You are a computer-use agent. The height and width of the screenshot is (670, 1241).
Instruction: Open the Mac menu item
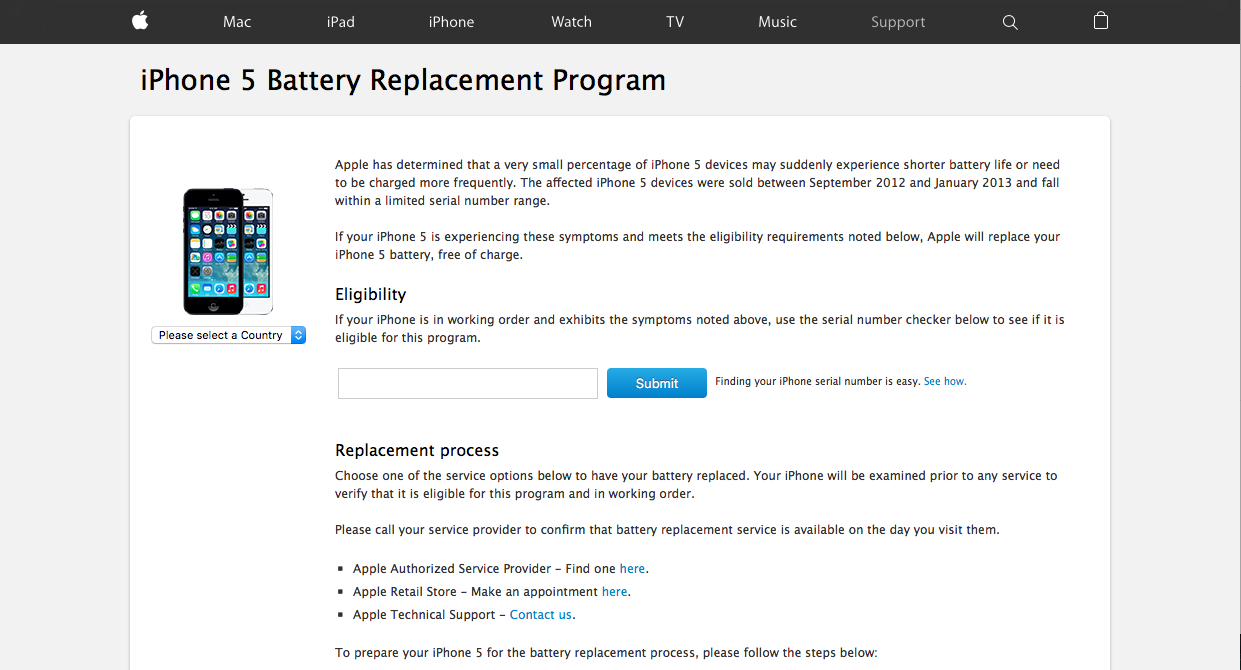(237, 22)
